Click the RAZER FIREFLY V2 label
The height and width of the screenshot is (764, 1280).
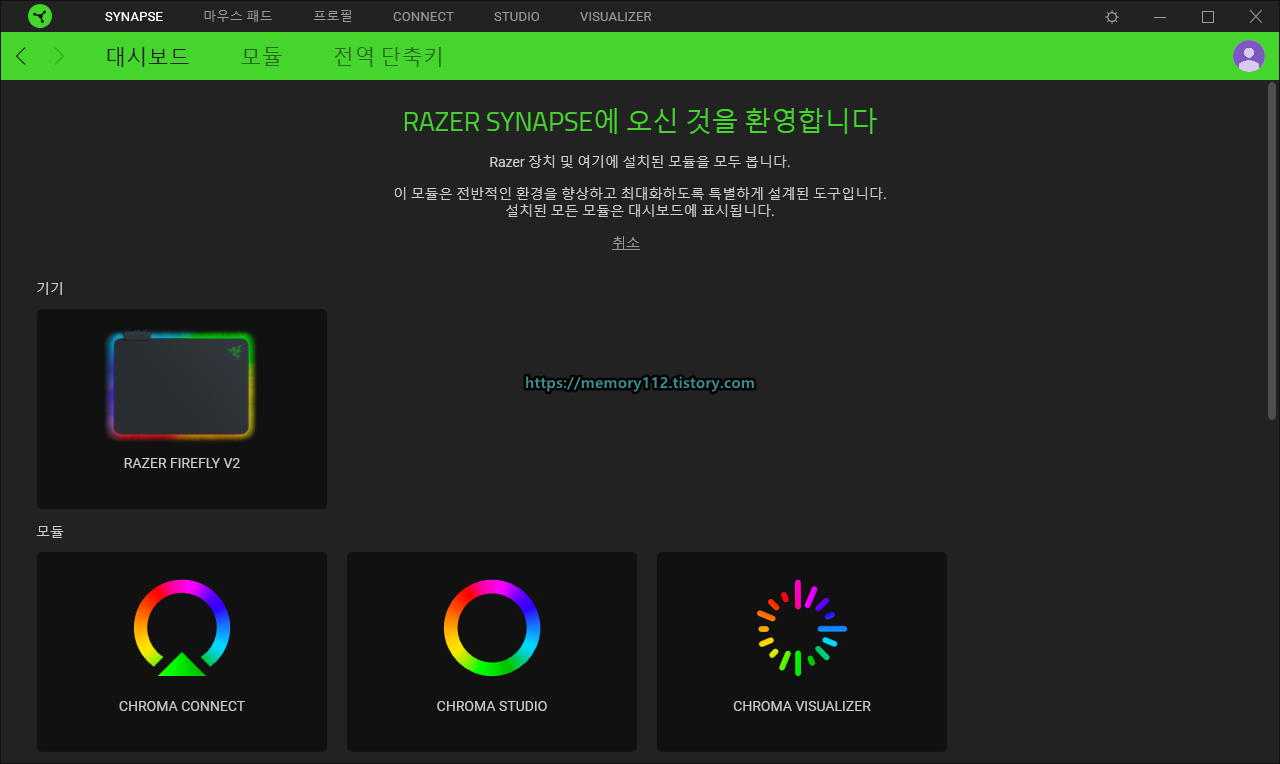[182, 463]
